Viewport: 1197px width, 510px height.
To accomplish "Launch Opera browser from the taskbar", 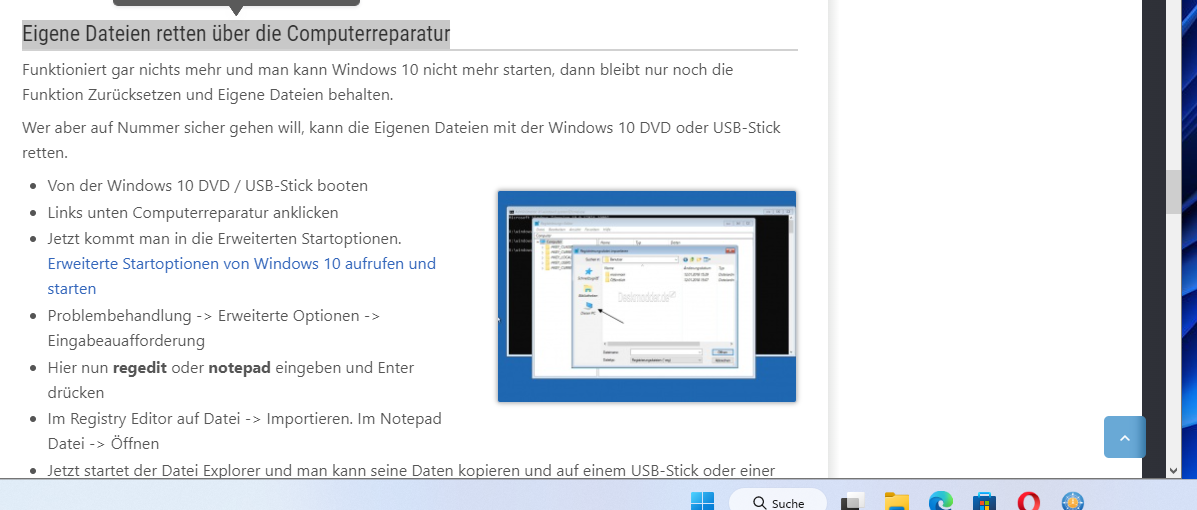I will click(x=1029, y=501).
